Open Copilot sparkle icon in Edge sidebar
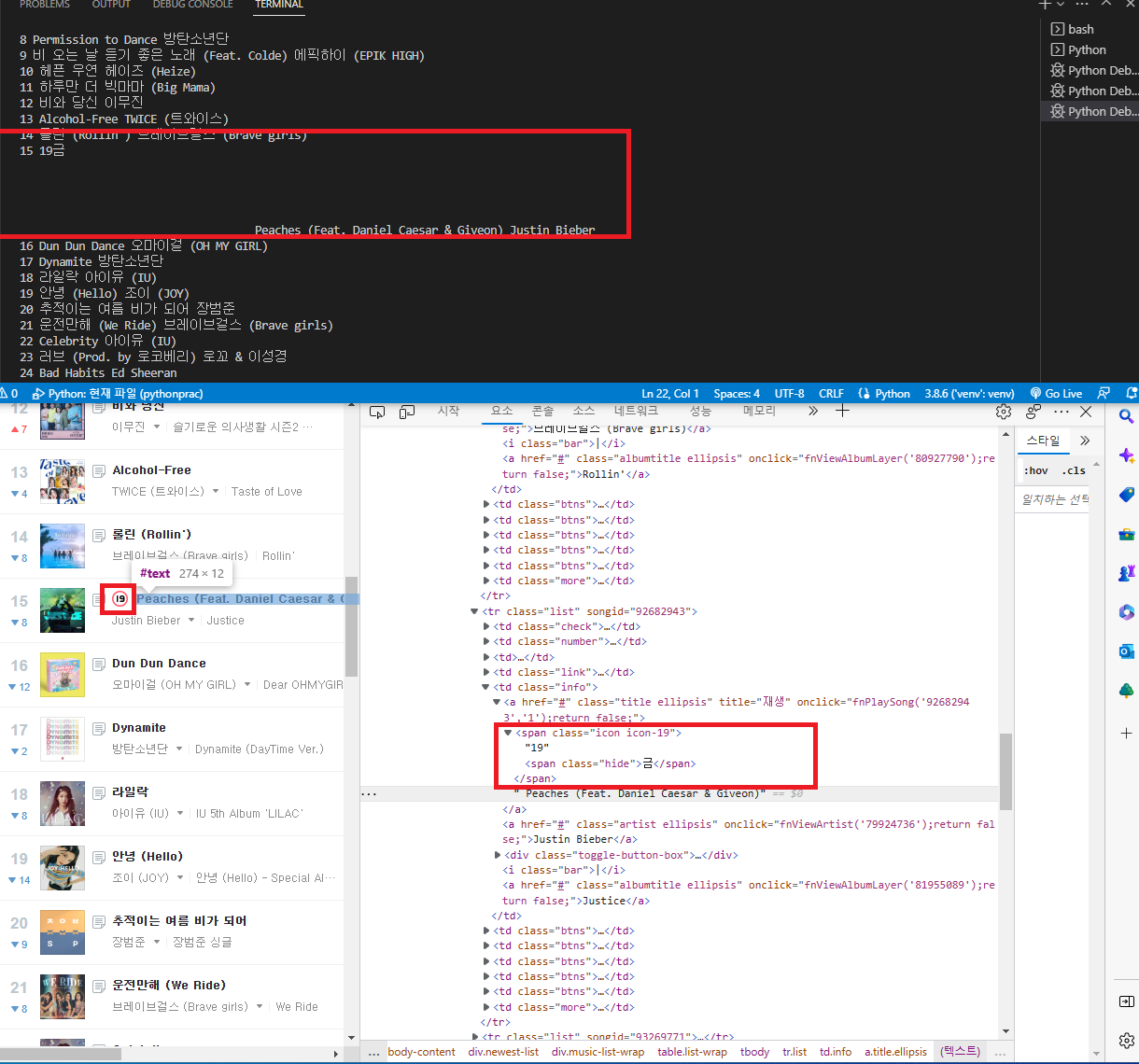This screenshot has width=1139, height=1064. 1126,455
